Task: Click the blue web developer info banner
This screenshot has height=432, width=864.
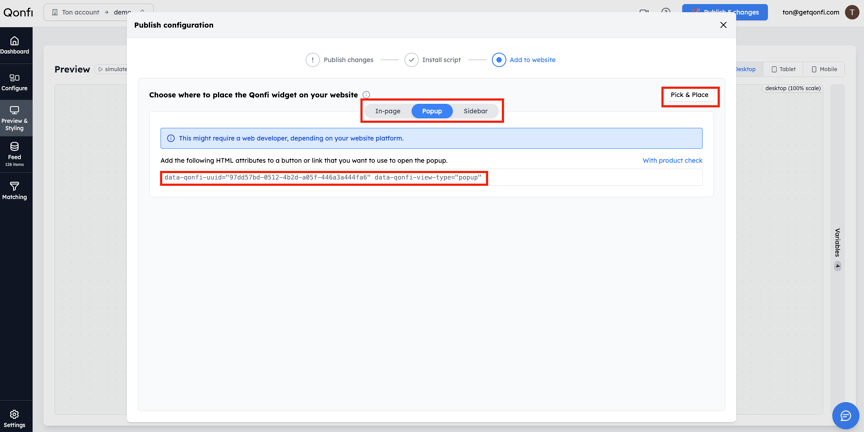Action: point(431,138)
